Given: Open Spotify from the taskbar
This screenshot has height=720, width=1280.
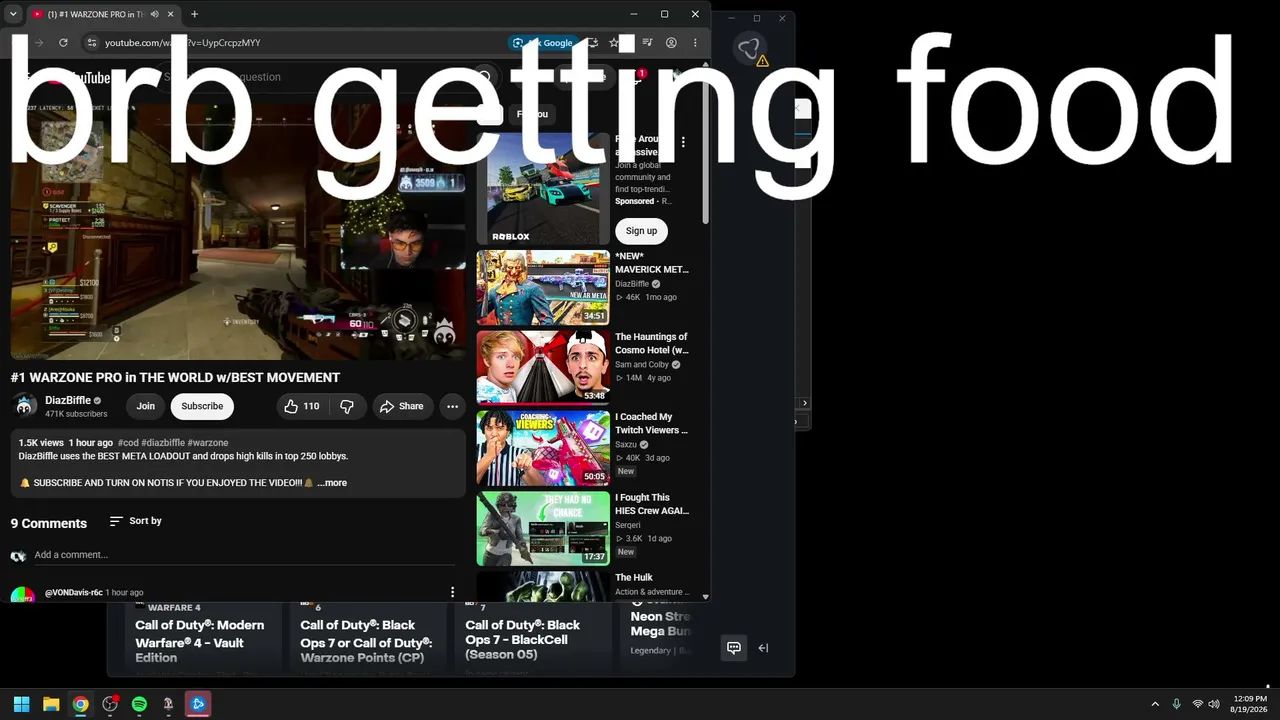Looking at the screenshot, I should (x=139, y=704).
